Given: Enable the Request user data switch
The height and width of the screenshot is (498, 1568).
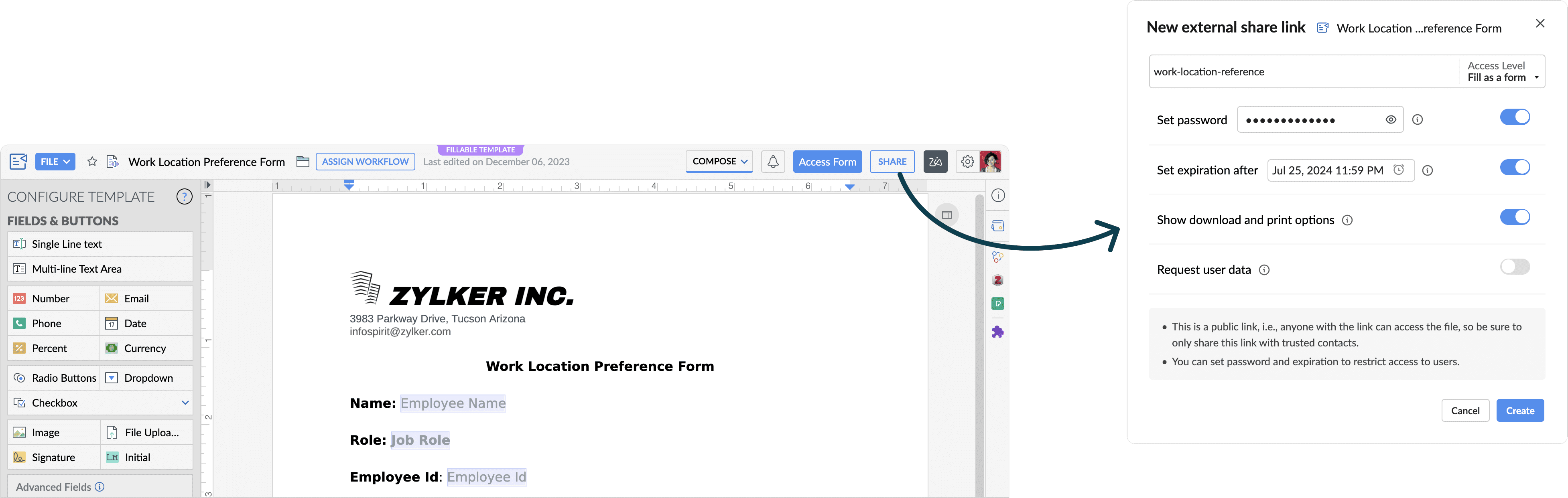Looking at the screenshot, I should pyautogui.click(x=1514, y=267).
